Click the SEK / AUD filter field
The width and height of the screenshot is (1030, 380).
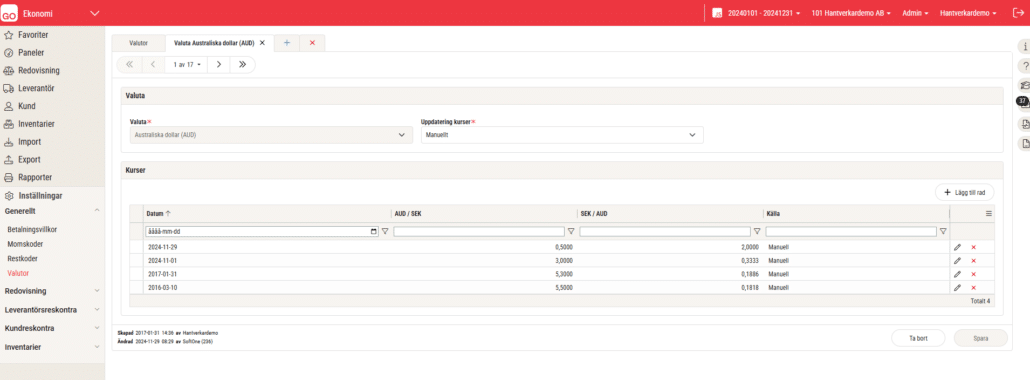[x=665, y=231]
